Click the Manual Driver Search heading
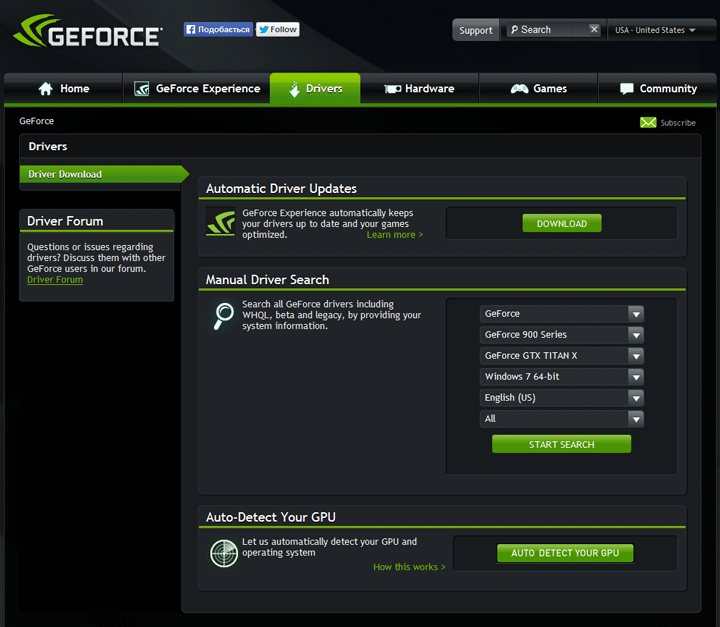 click(x=267, y=280)
